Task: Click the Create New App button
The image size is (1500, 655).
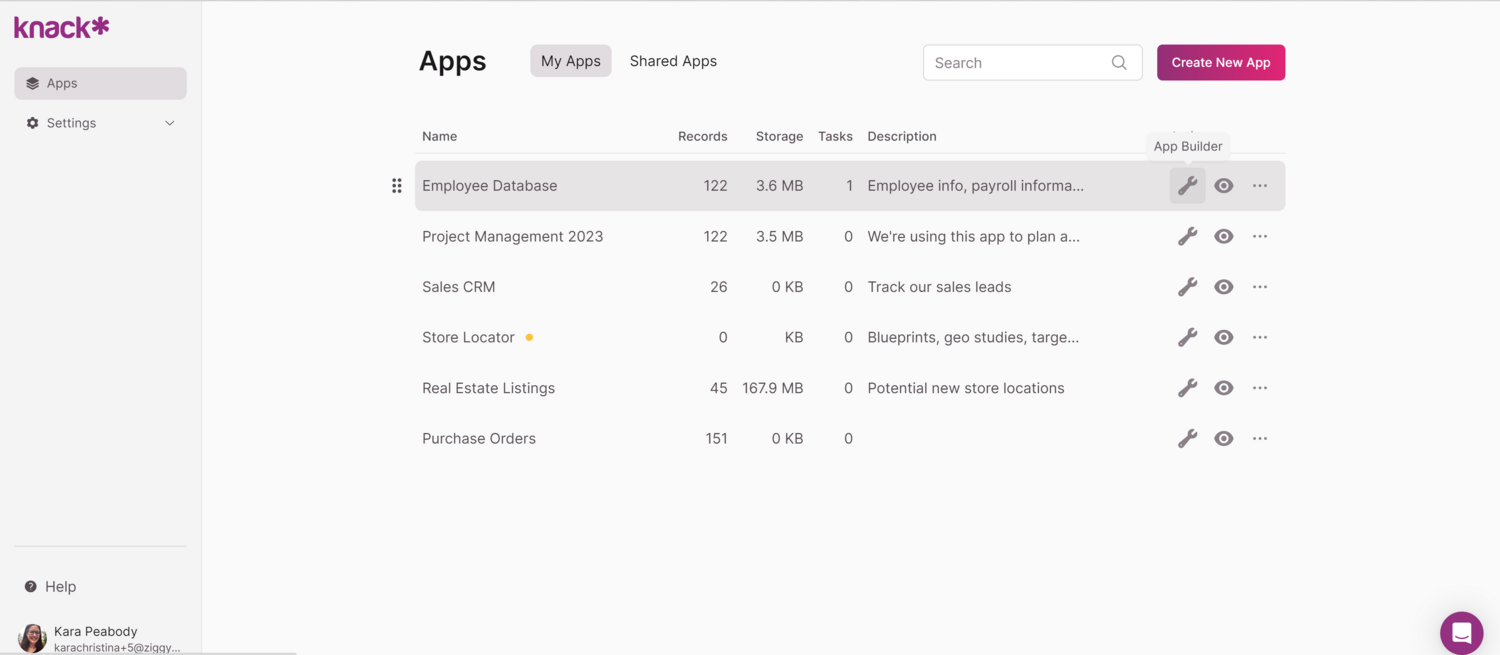Action: pyautogui.click(x=1220, y=62)
